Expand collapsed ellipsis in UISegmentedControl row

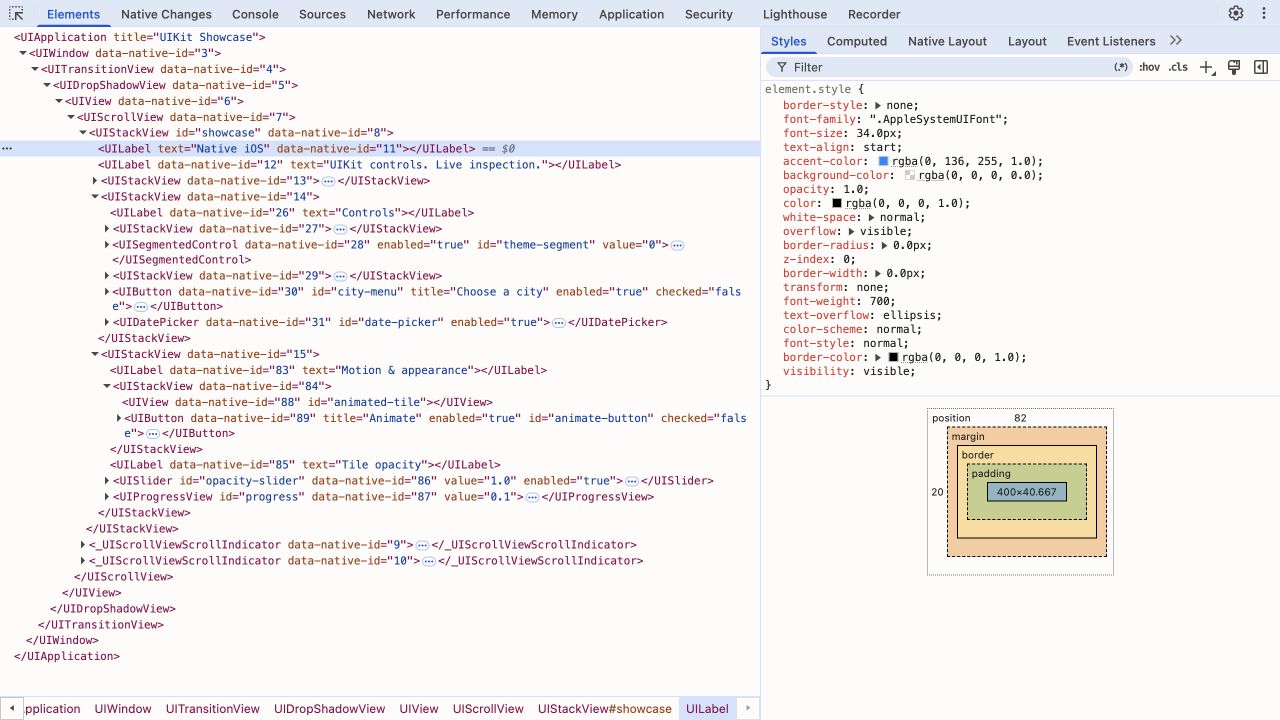[677, 245]
